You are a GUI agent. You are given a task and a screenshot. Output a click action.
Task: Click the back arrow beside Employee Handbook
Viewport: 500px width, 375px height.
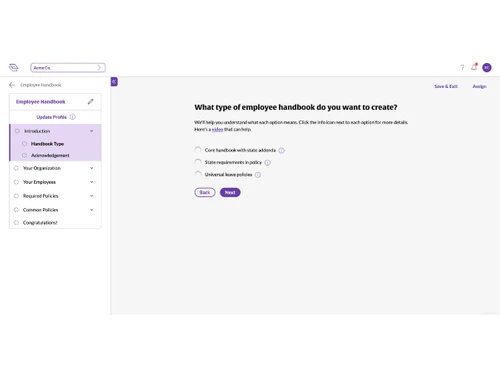tap(12, 85)
